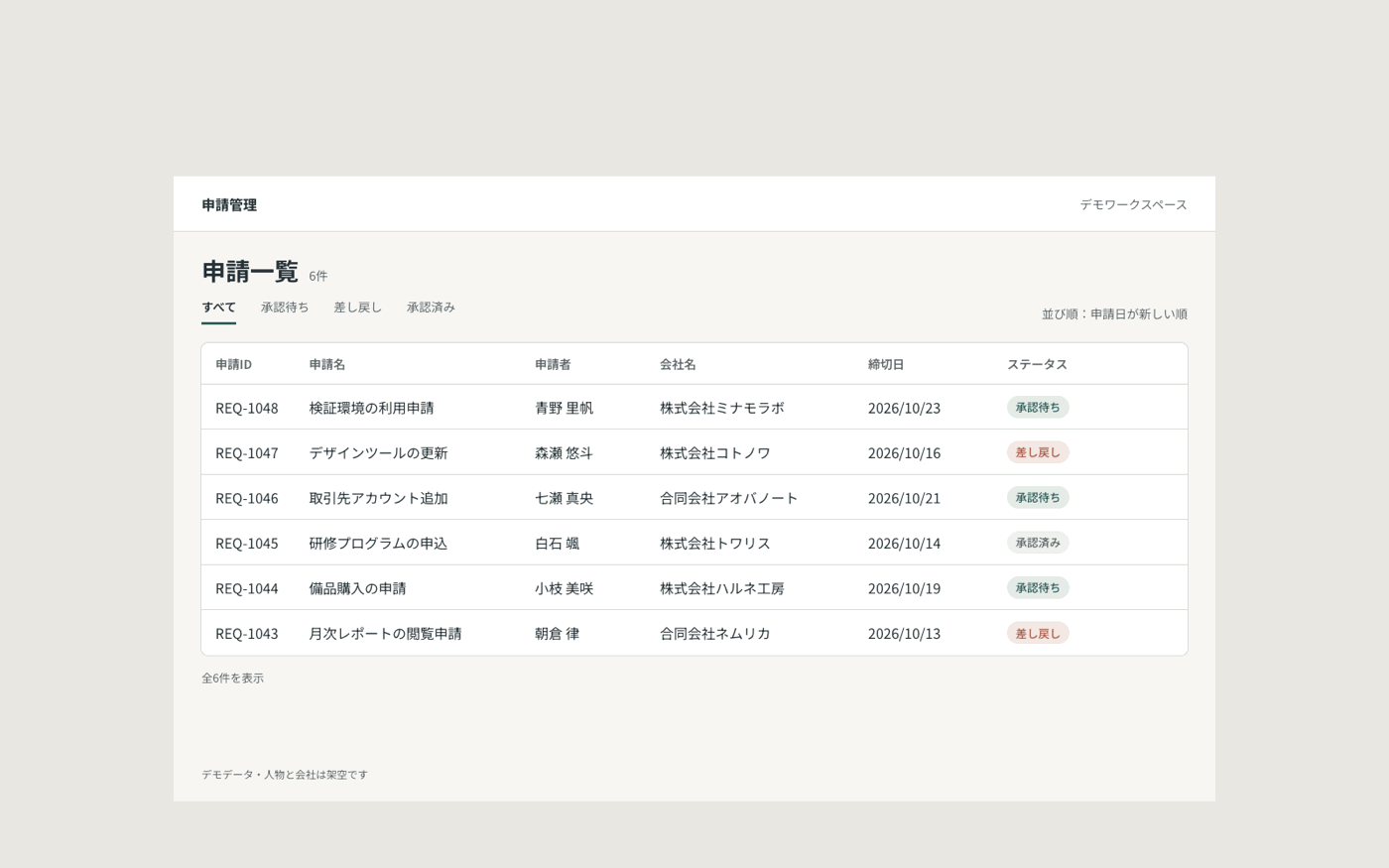
Task: Click applicant 小枝 美咲
Action: click(564, 588)
